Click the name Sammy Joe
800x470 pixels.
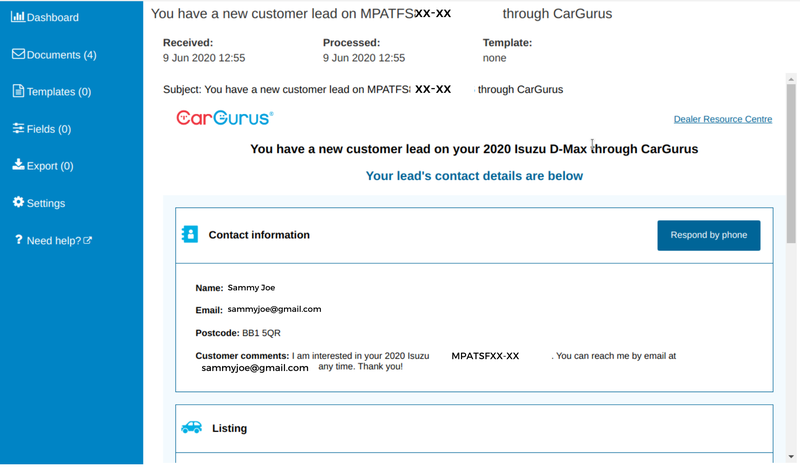click(251, 288)
